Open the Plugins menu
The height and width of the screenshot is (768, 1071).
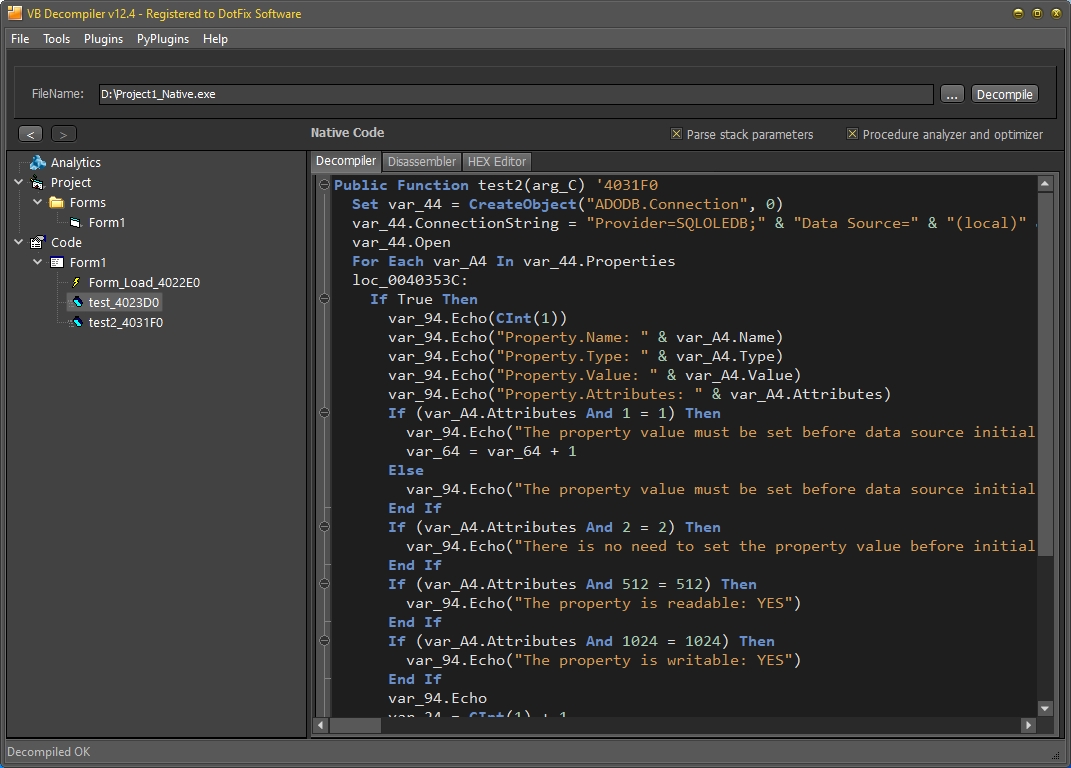pyautogui.click(x=103, y=39)
